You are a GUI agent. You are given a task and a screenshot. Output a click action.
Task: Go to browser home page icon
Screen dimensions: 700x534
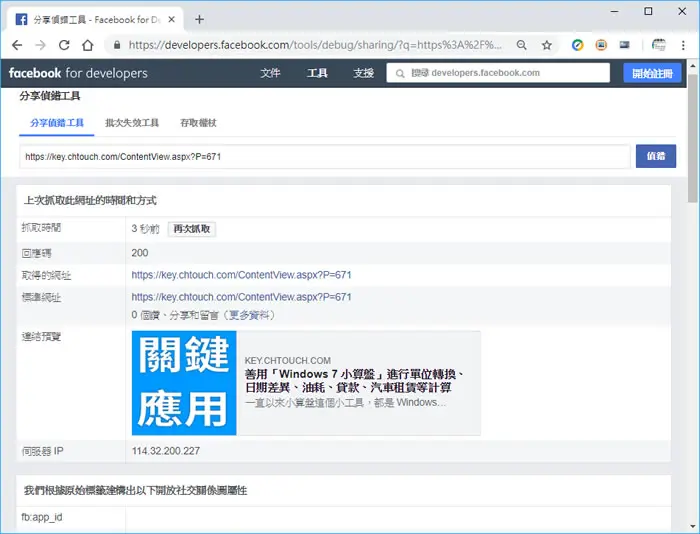pyautogui.click(x=88, y=45)
